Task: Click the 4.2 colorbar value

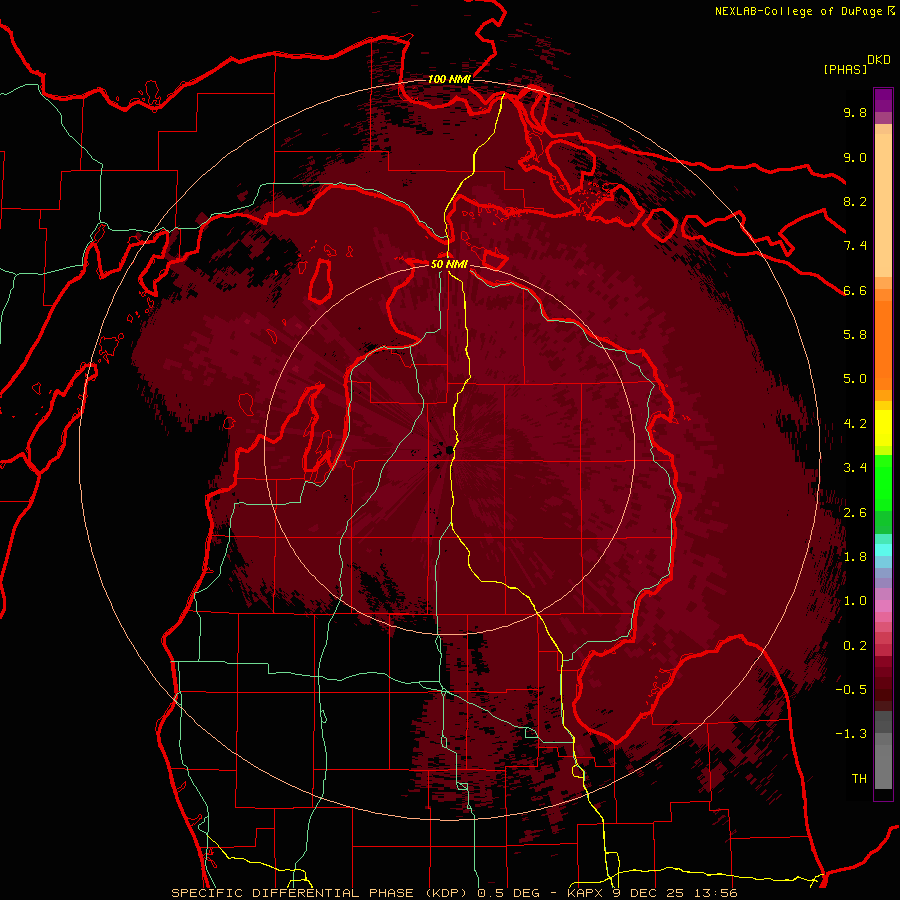Action: click(855, 424)
